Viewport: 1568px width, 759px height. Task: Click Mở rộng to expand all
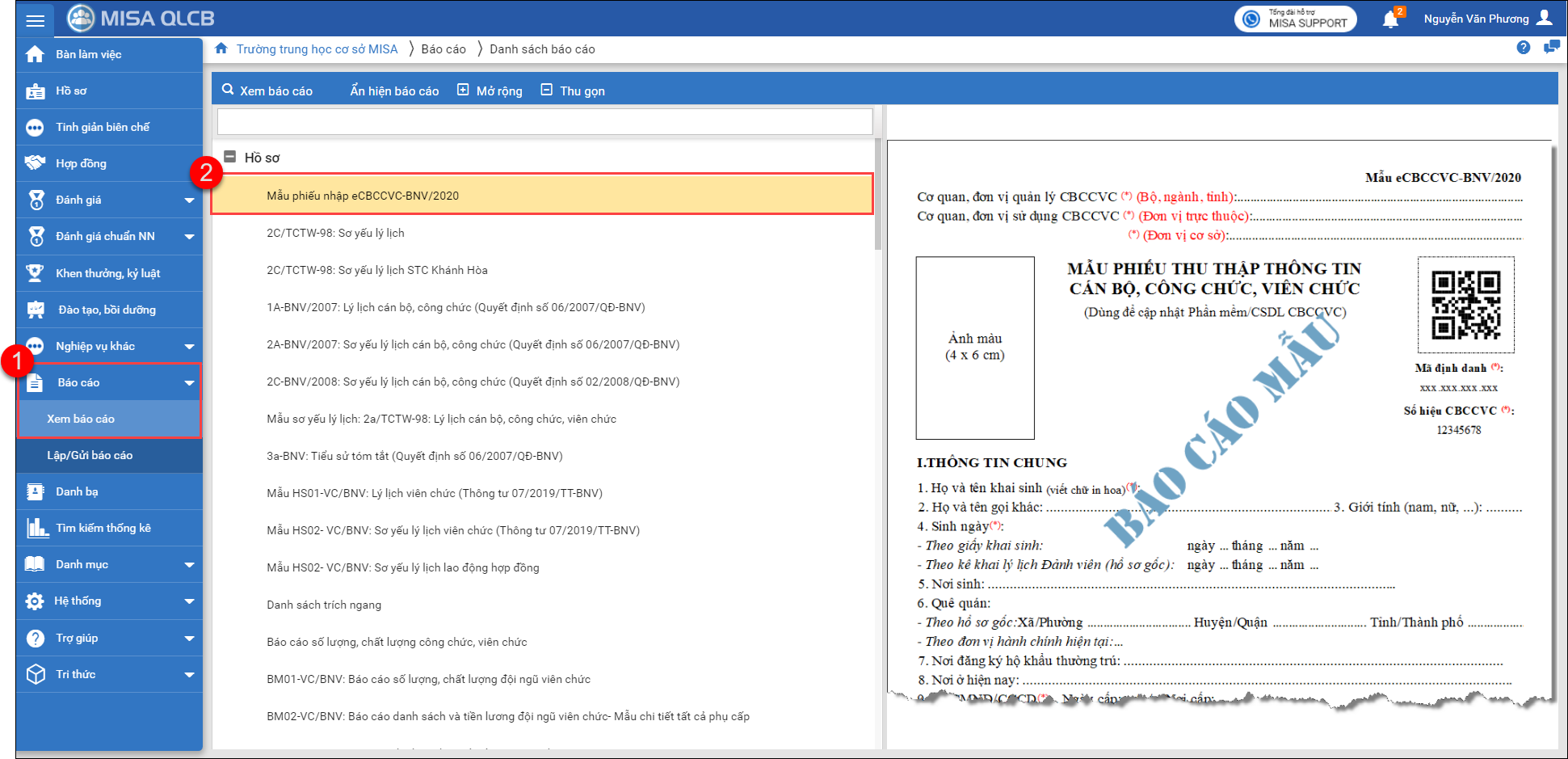490,91
